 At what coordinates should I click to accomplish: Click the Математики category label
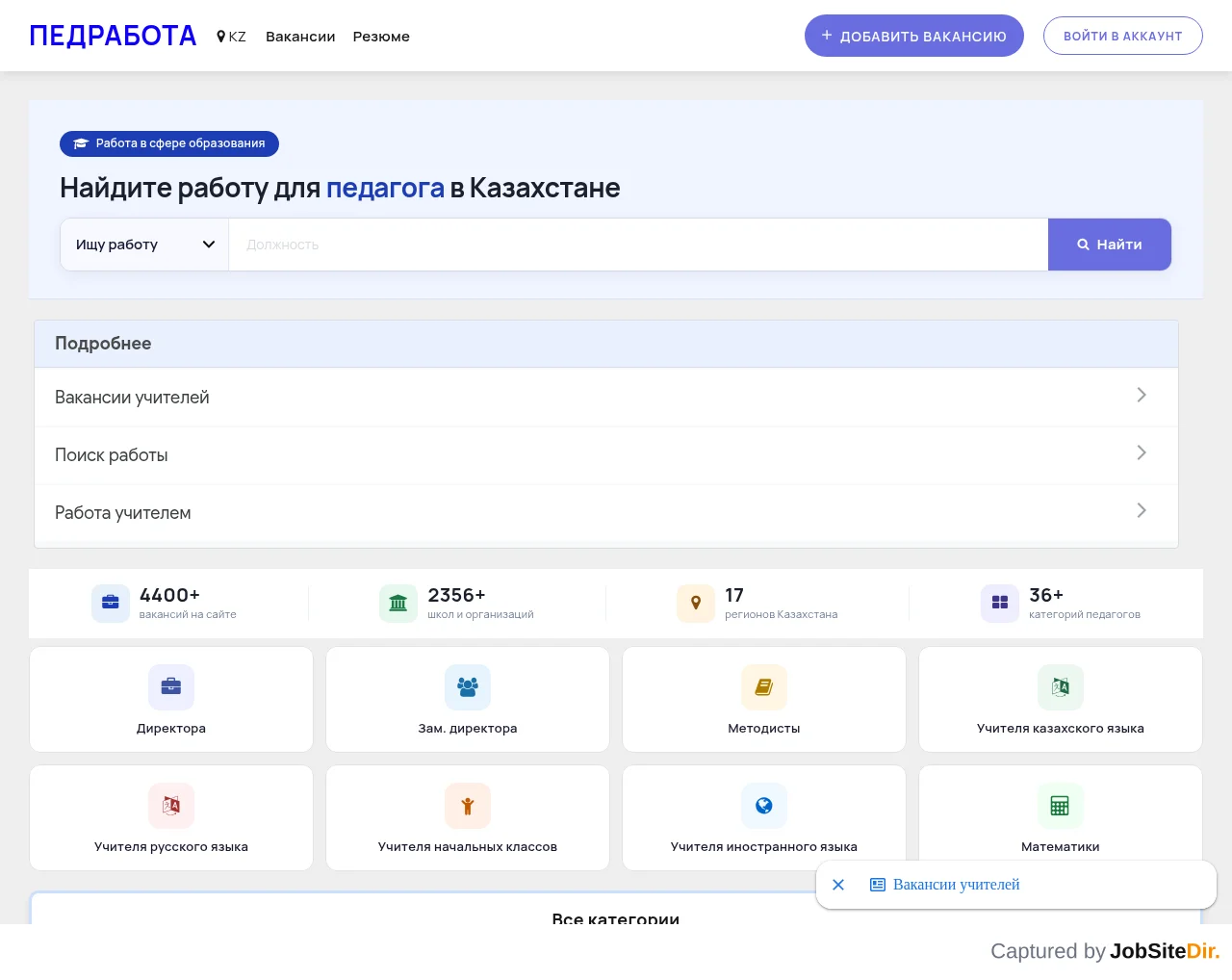click(x=1061, y=847)
